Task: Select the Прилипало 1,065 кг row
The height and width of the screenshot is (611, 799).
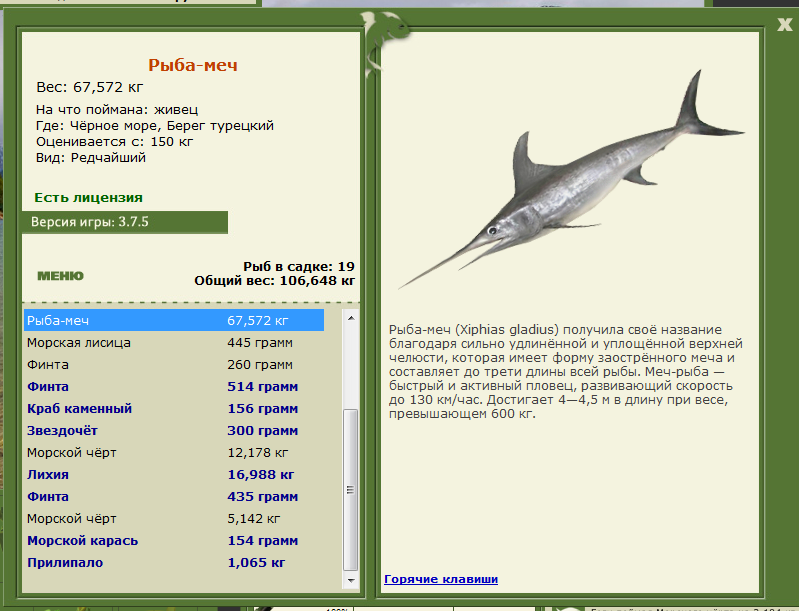Action: point(174,563)
